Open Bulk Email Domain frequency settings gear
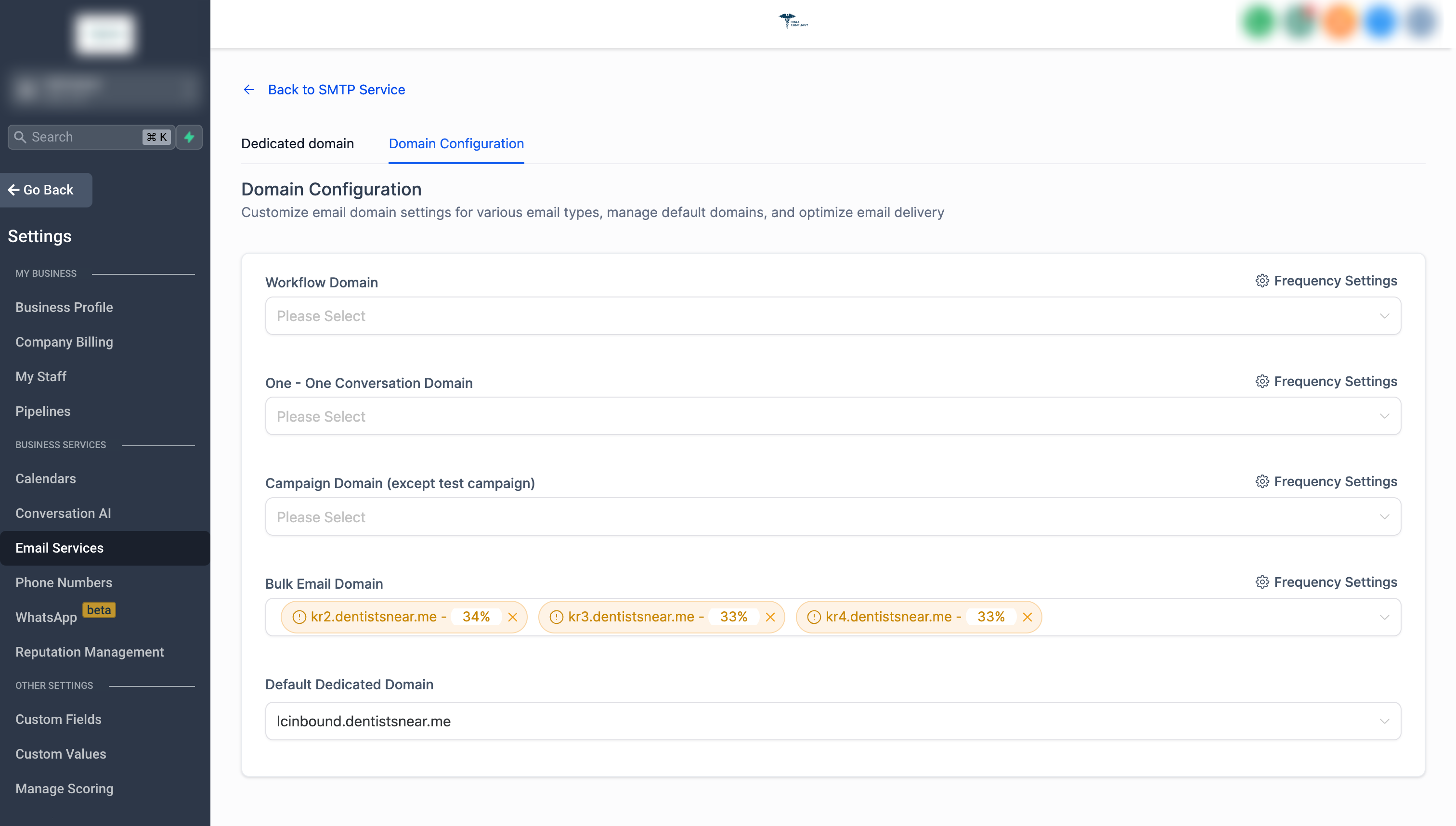1456x826 pixels. tap(1262, 582)
